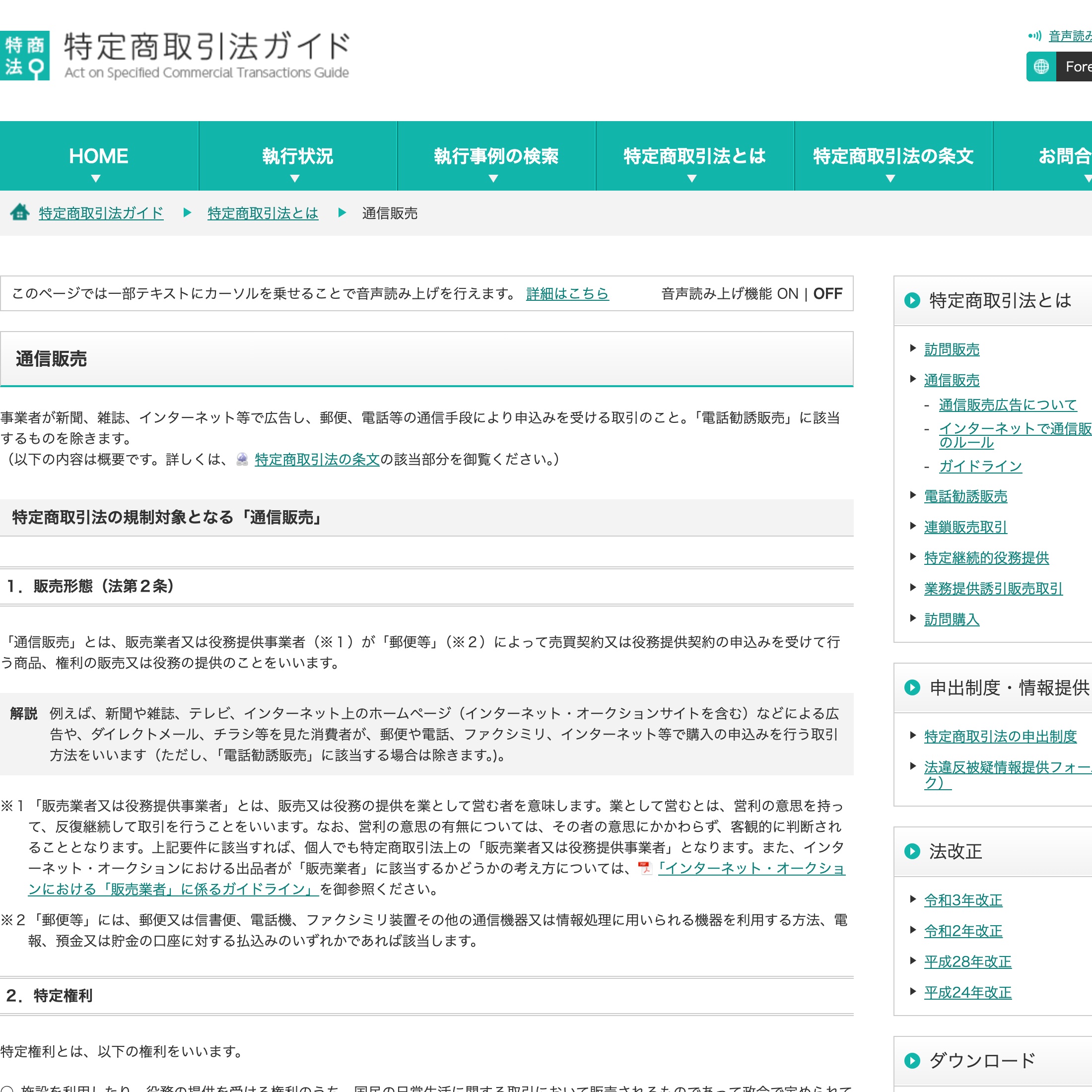Open 訪問販売 in the sidebar
The image size is (1092, 1092).
tap(952, 349)
